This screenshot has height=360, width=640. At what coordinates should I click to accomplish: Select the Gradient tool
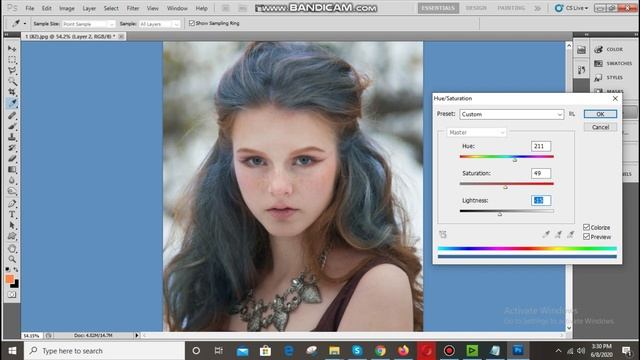tap(12, 169)
